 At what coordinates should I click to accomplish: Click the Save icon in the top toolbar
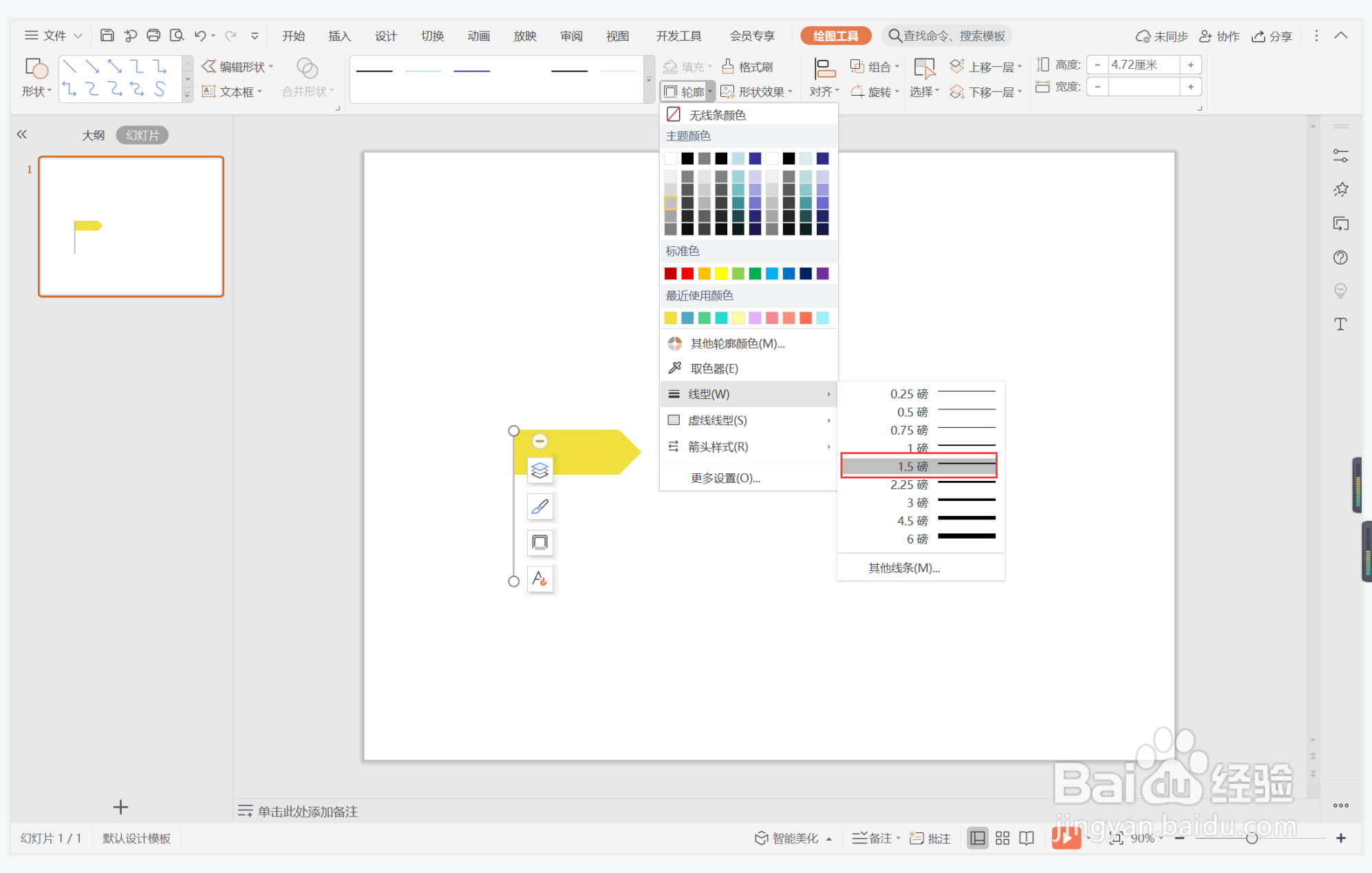(107, 36)
